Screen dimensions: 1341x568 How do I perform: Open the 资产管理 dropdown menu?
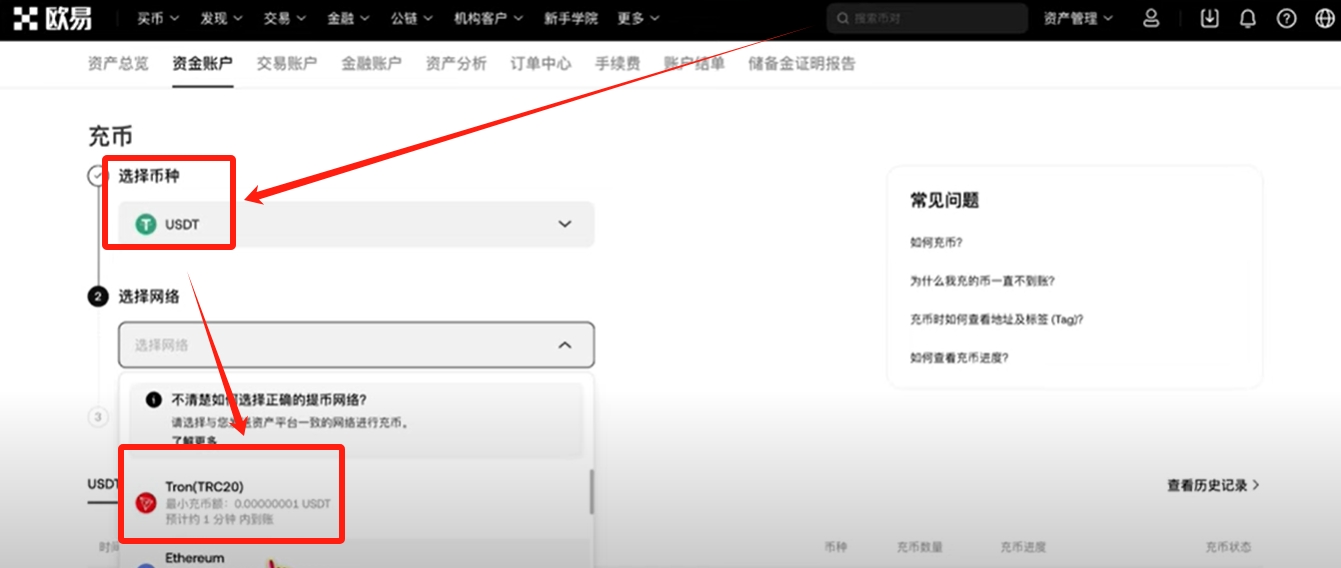1078,19
